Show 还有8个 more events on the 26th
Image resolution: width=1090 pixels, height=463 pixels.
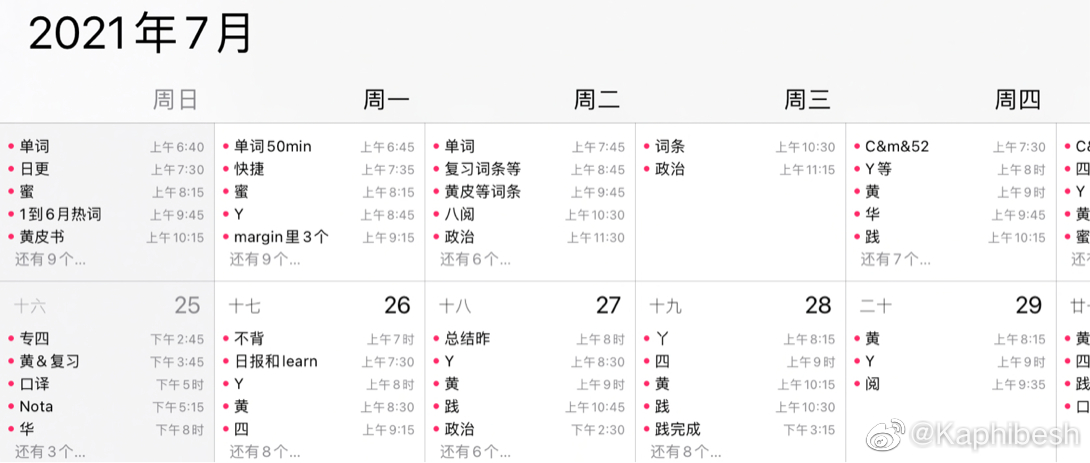coord(265,451)
